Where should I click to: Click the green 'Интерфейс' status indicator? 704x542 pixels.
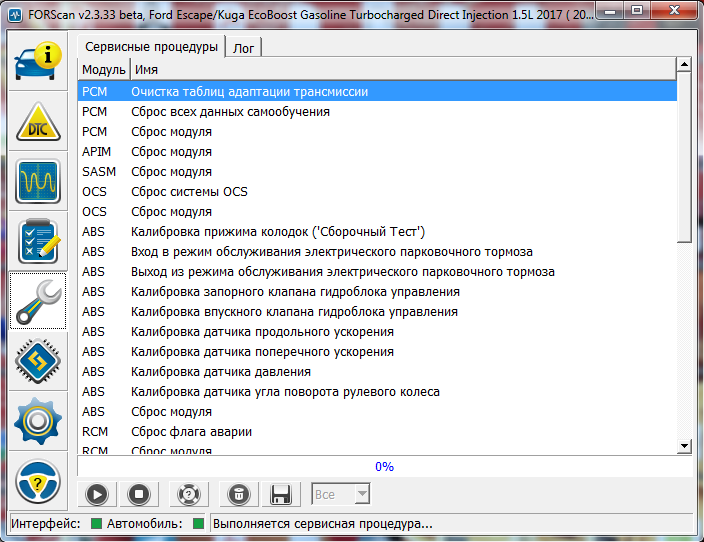coord(96,524)
